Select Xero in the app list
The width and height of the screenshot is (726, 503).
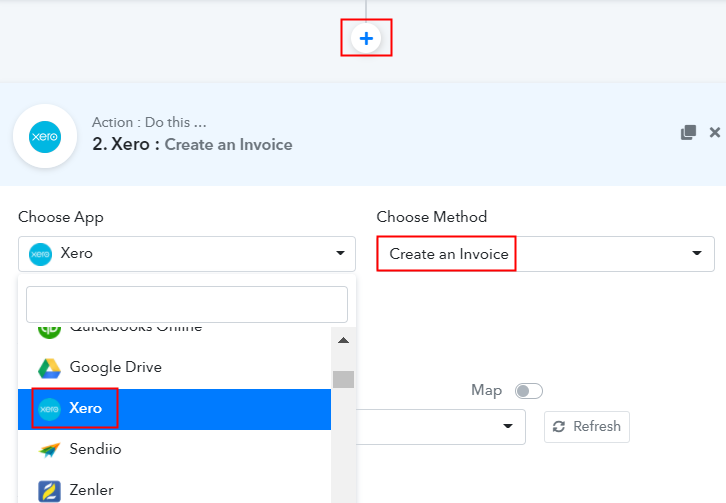click(x=175, y=409)
